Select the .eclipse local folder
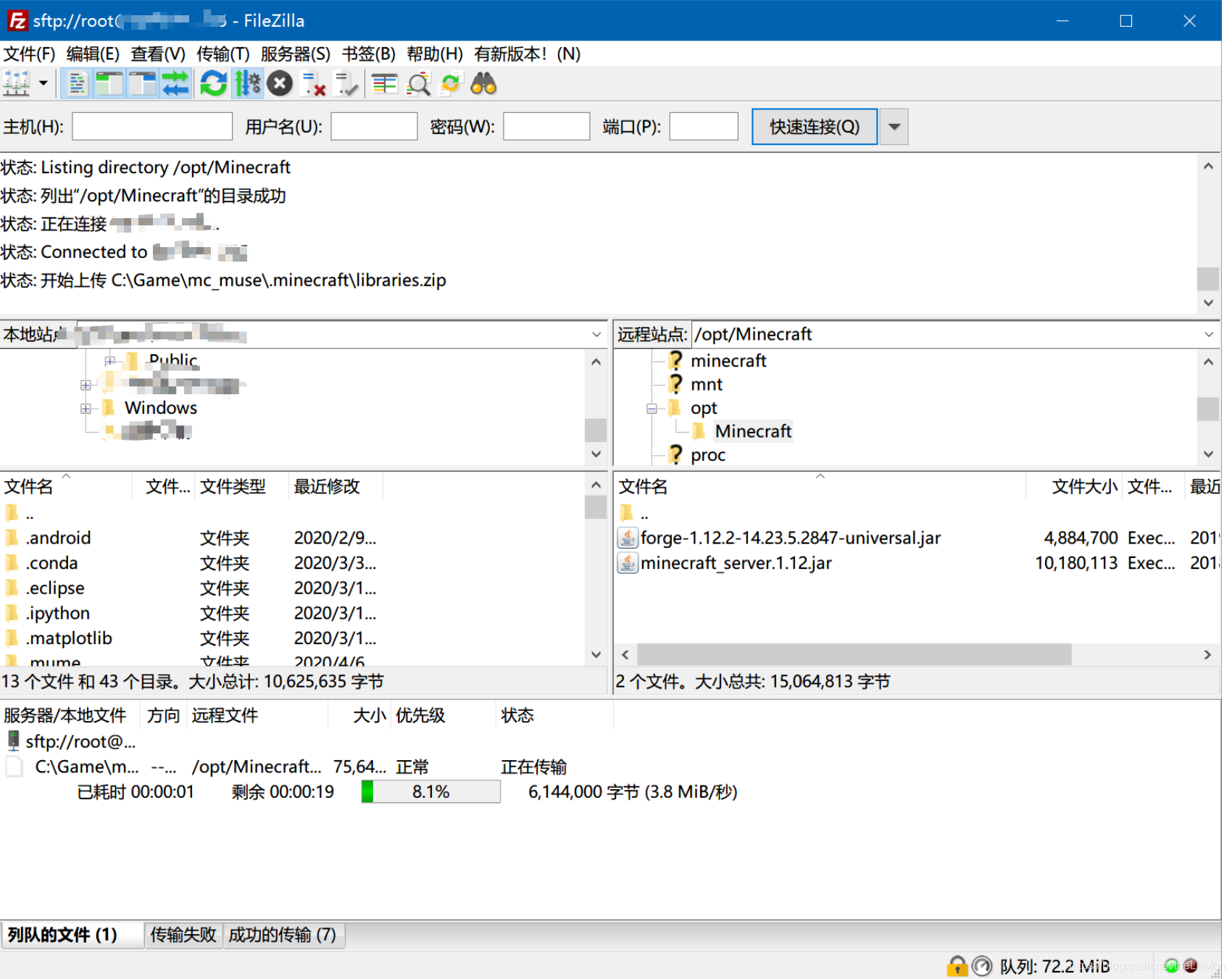Image resolution: width=1232 pixels, height=979 pixels. (x=55, y=588)
